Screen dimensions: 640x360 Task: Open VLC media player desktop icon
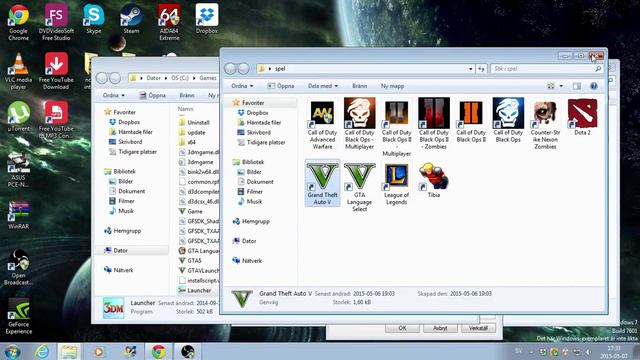(18, 71)
